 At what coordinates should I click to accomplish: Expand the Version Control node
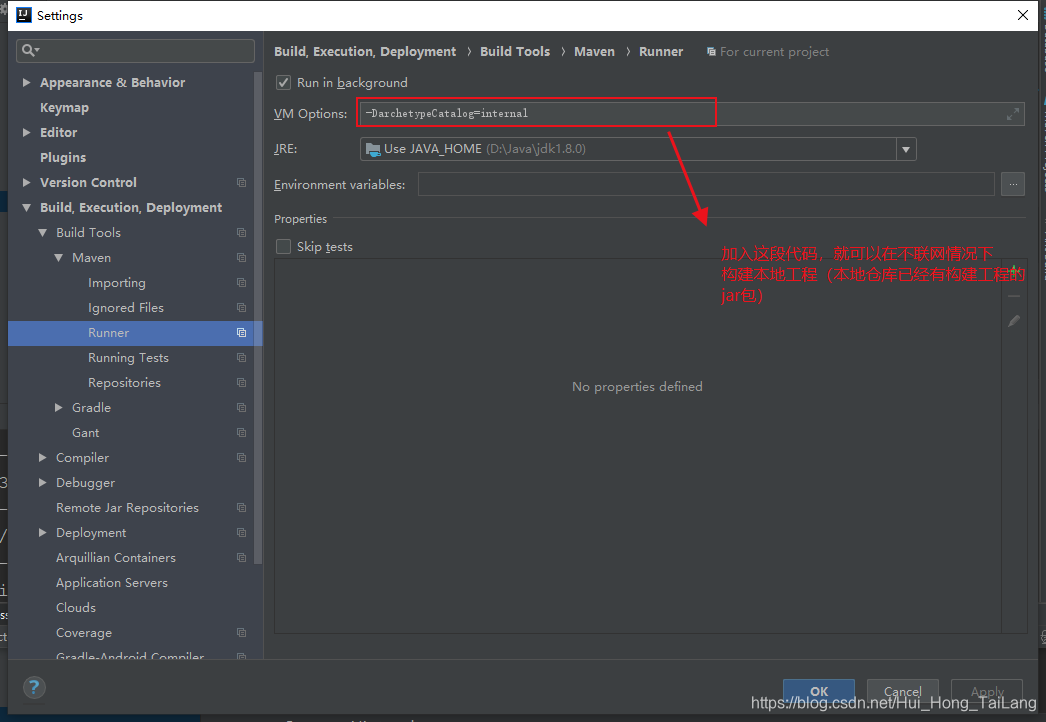point(27,182)
